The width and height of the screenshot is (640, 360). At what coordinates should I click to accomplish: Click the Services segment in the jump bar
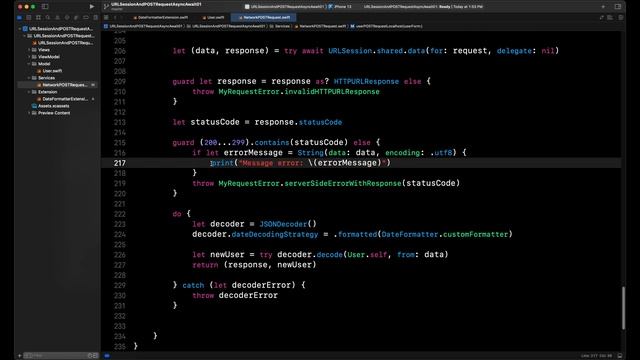point(280,26)
